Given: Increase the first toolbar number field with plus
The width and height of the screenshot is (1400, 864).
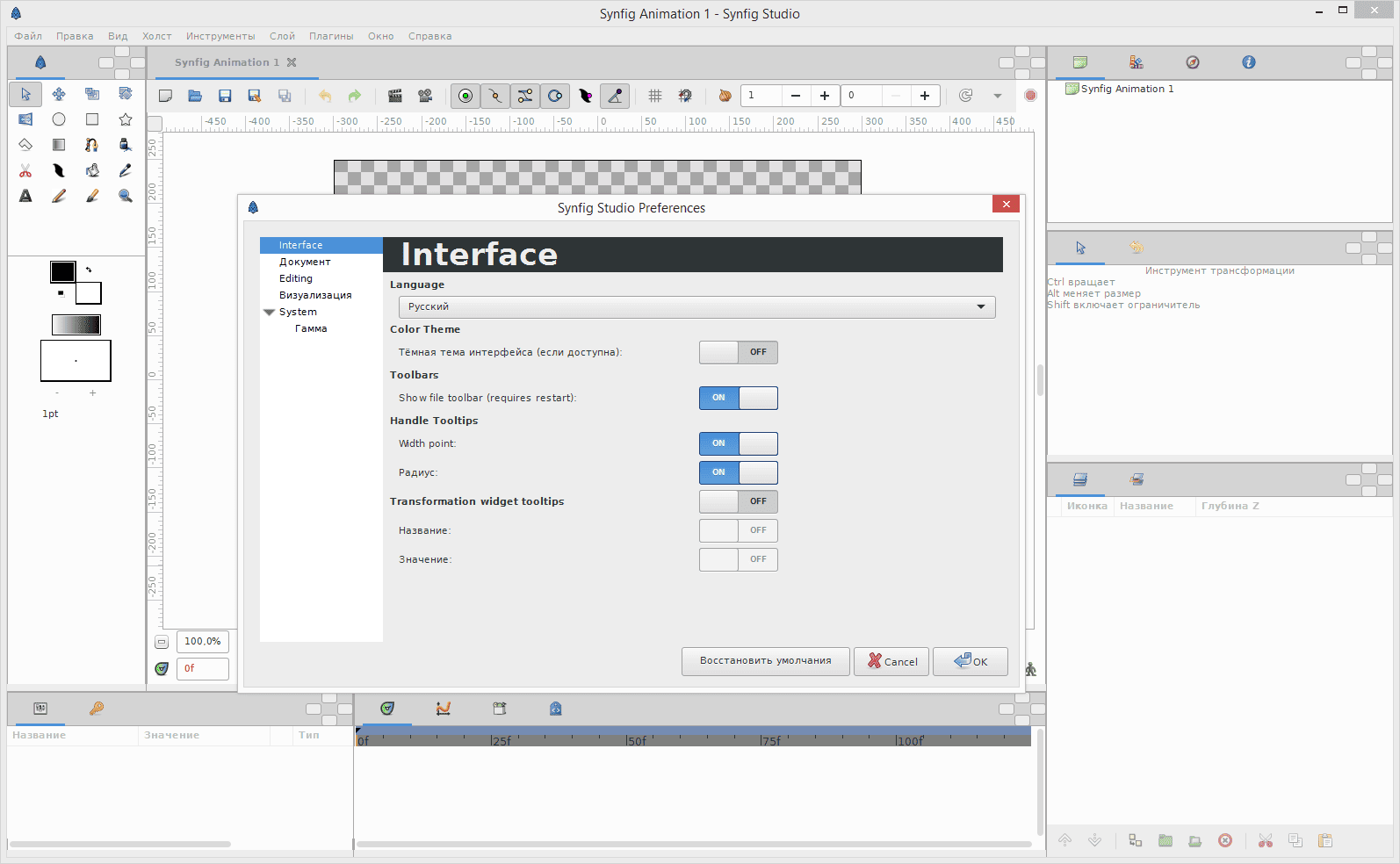Looking at the screenshot, I should (x=825, y=96).
